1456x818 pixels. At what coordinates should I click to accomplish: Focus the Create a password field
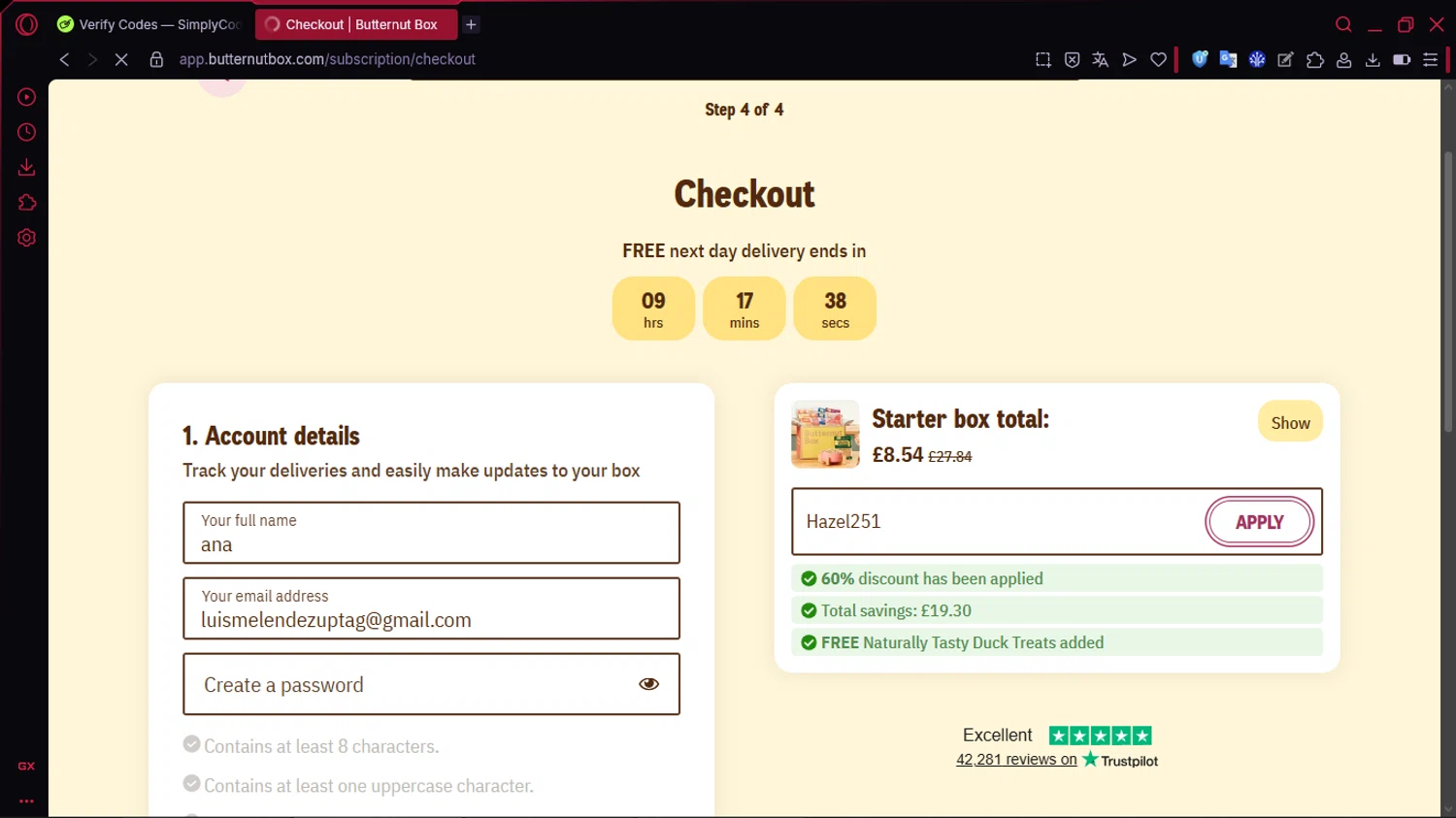point(431,684)
